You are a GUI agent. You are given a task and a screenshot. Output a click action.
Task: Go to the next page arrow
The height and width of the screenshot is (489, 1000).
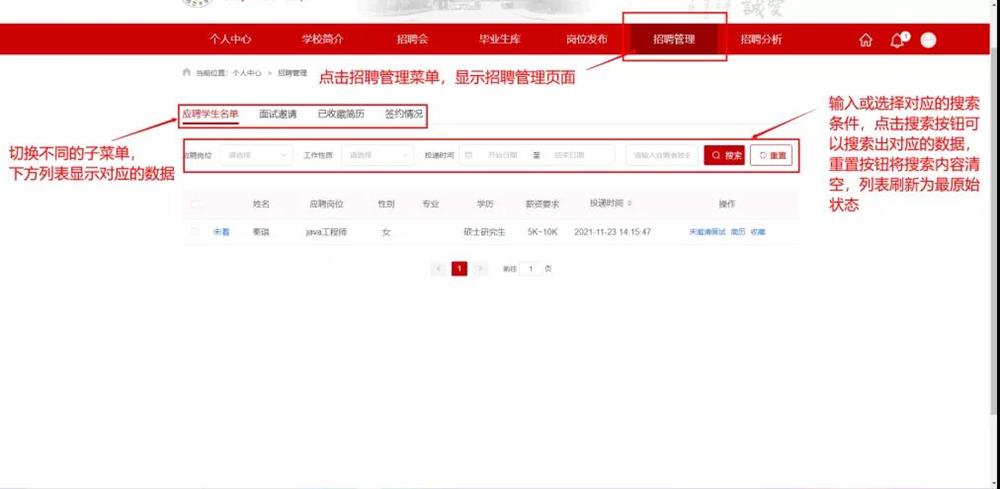click(480, 268)
